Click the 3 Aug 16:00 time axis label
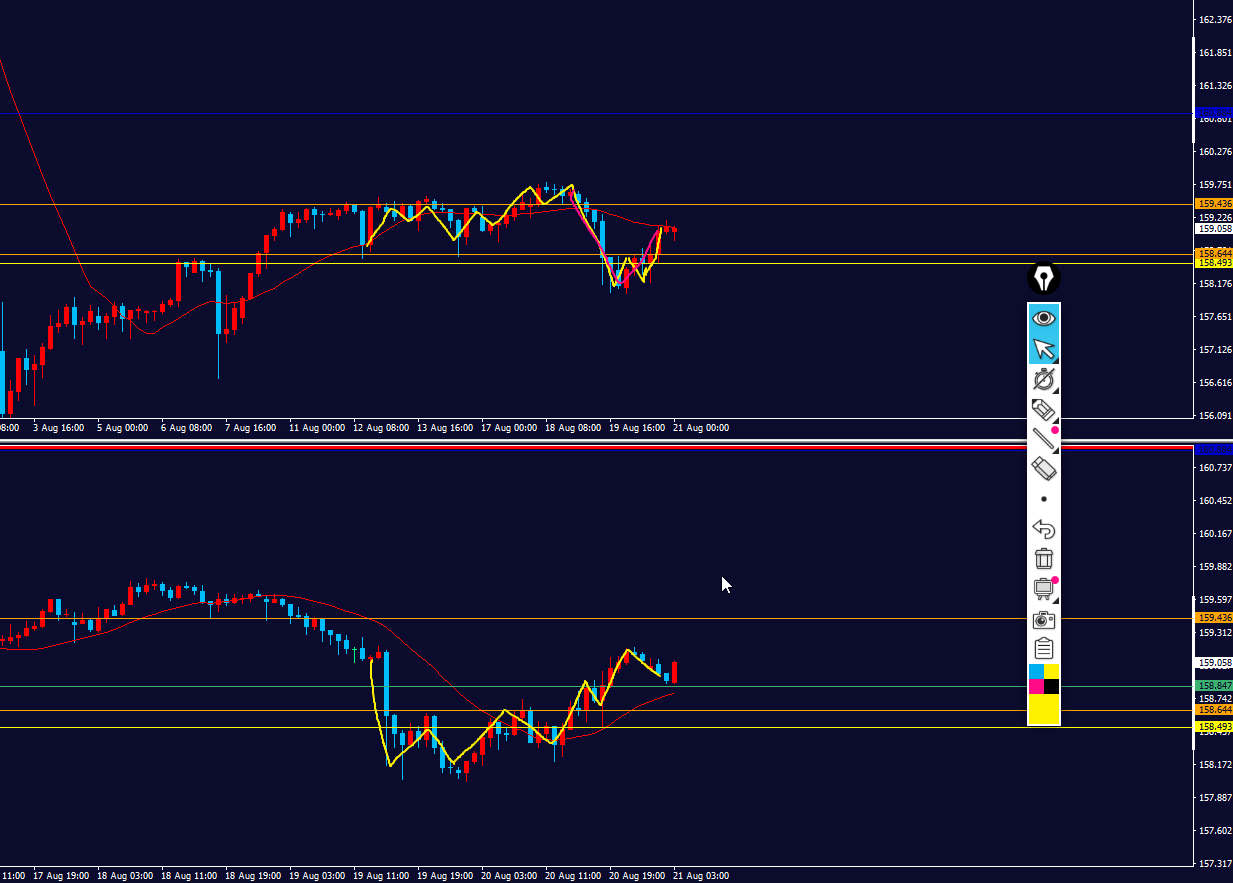This screenshot has height=883, width=1233. click(59, 428)
